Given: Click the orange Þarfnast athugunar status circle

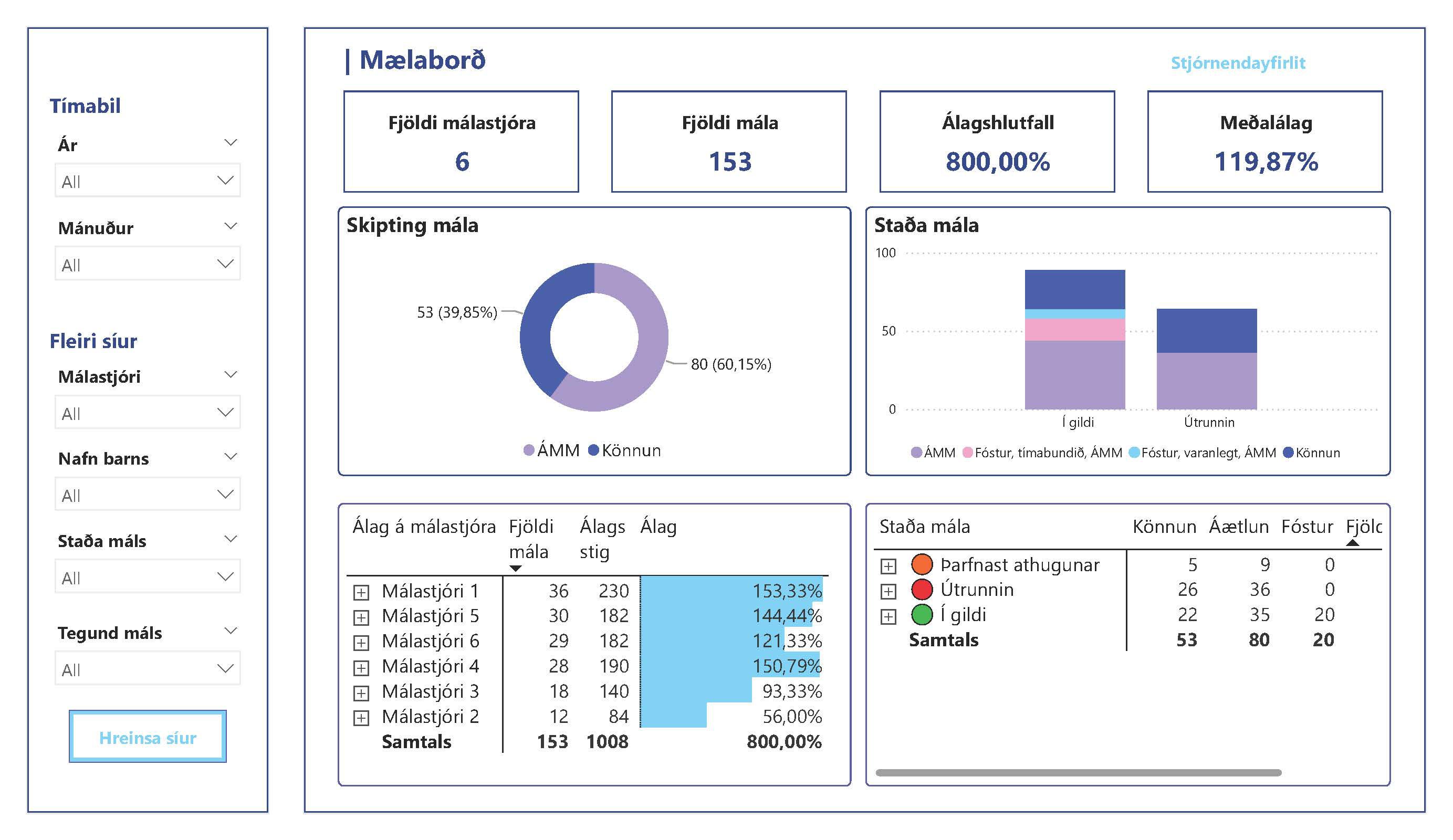Looking at the screenshot, I should click(x=922, y=564).
